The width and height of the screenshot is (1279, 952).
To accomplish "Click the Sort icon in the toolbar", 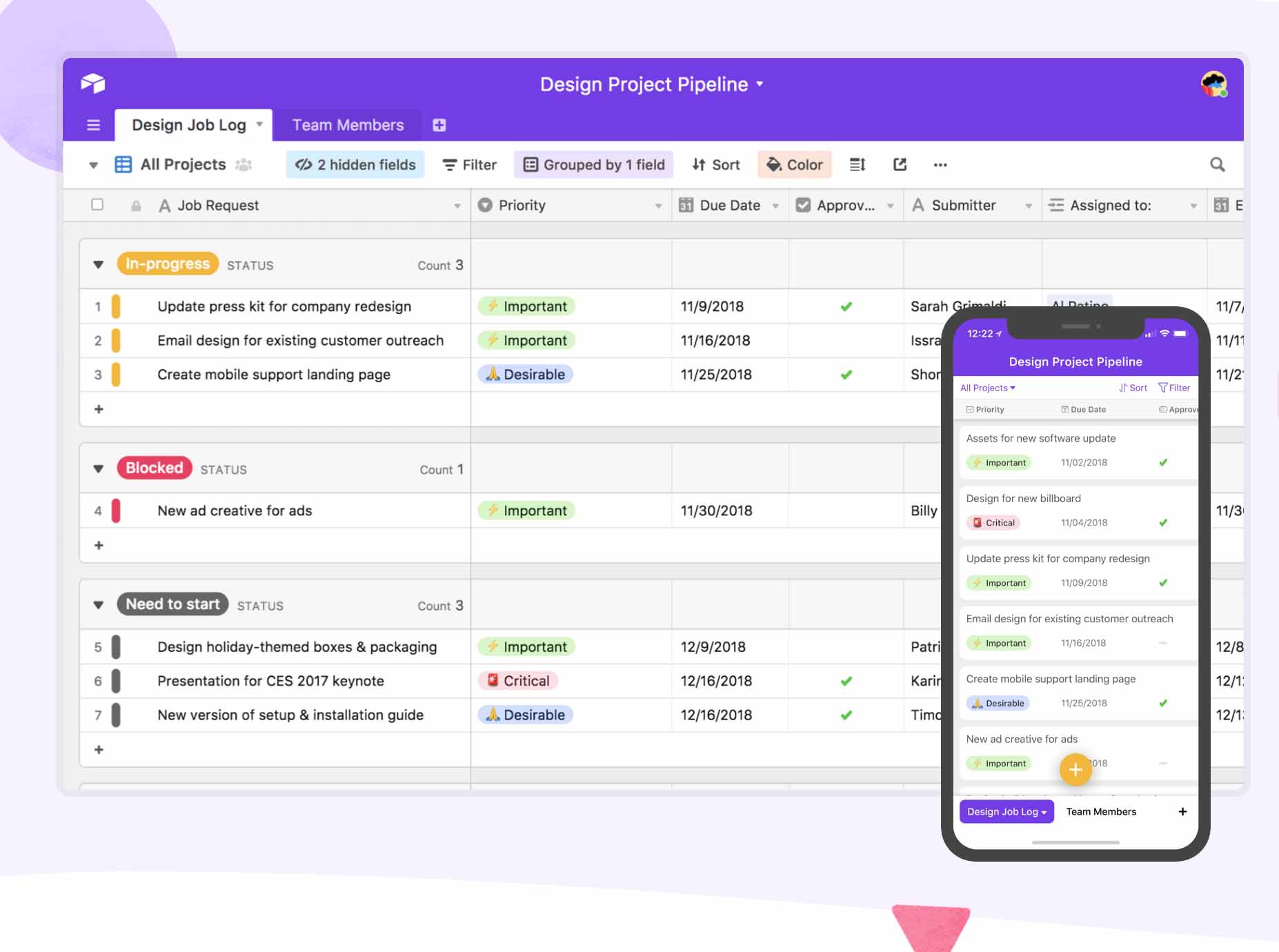I will click(715, 164).
